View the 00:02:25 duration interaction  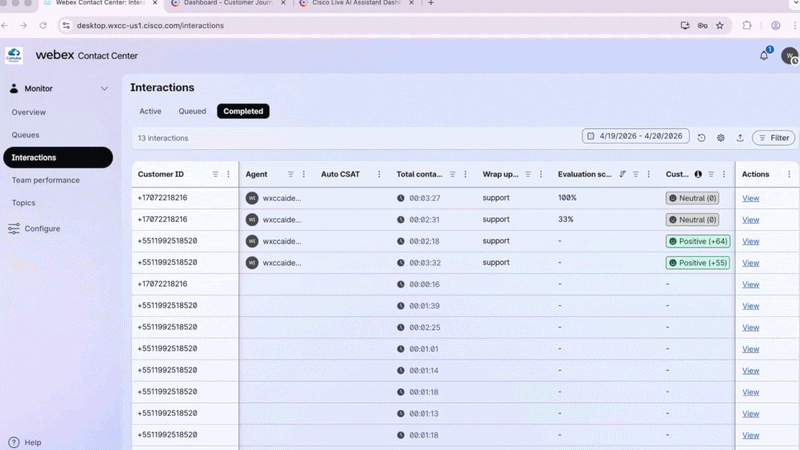(751, 327)
